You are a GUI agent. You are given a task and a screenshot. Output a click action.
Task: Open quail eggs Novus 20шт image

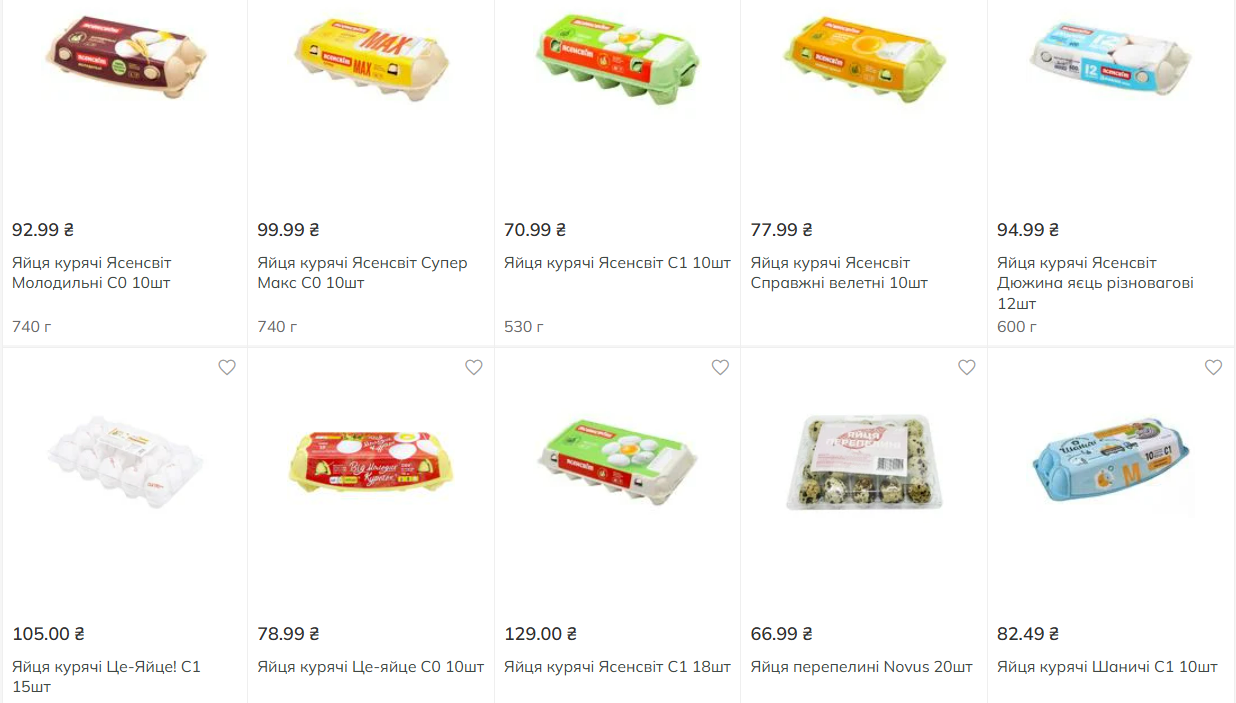point(864,460)
